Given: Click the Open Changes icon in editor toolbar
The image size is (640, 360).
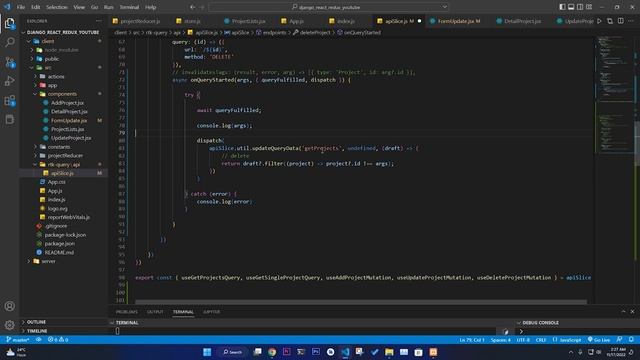Looking at the screenshot, I should click(x=610, y=21).
